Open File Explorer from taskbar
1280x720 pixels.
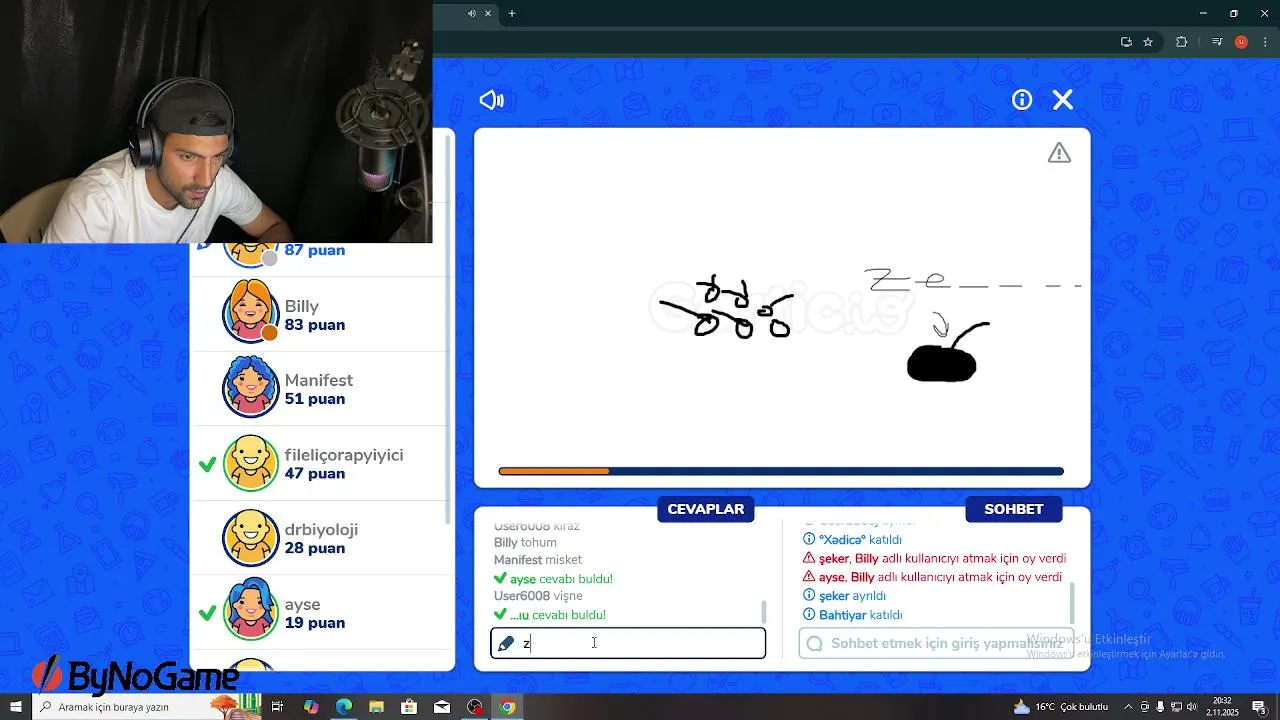377,707
